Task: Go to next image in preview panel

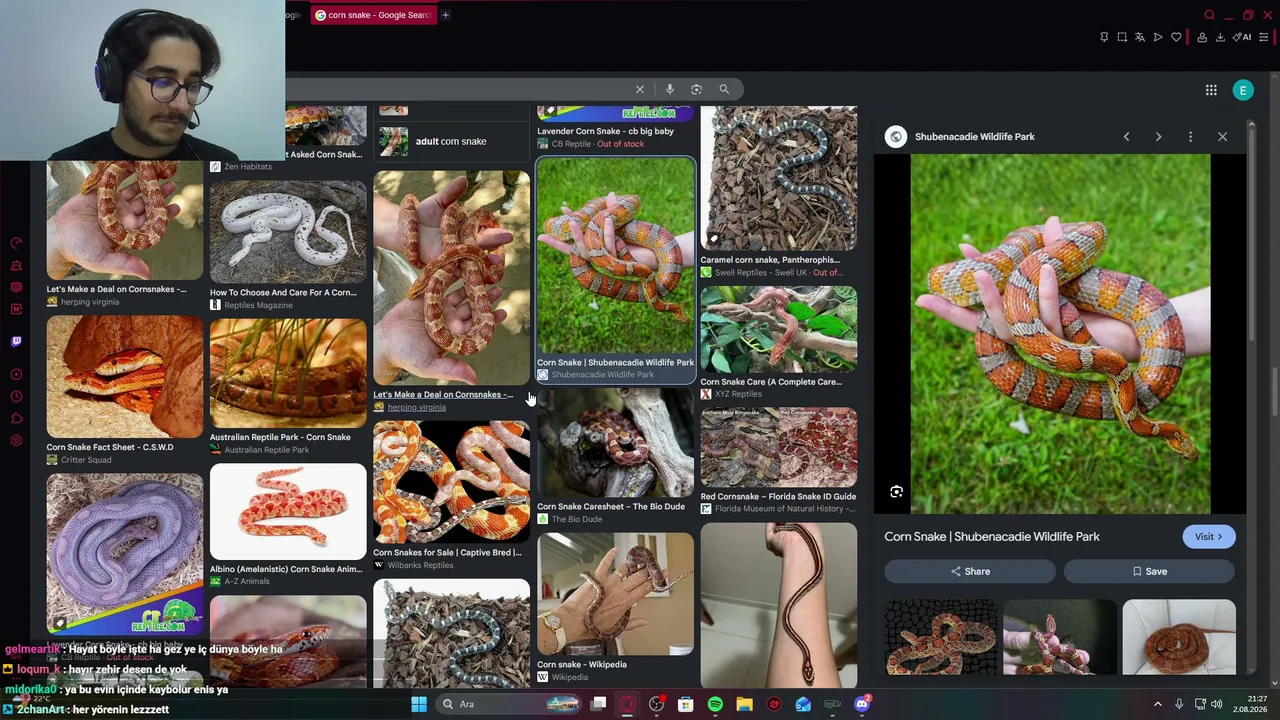Action: tap(1158, 137)
